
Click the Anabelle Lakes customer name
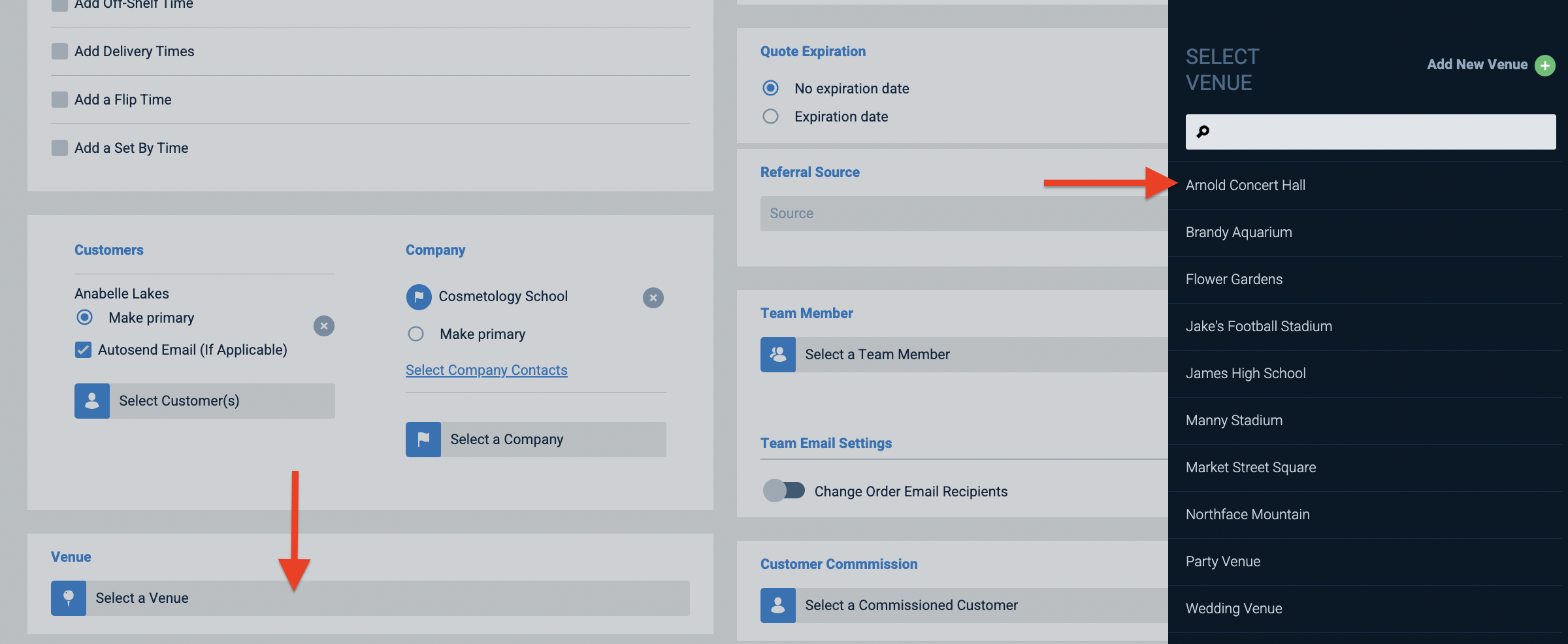pyautogui.click(x=122, y=294)
